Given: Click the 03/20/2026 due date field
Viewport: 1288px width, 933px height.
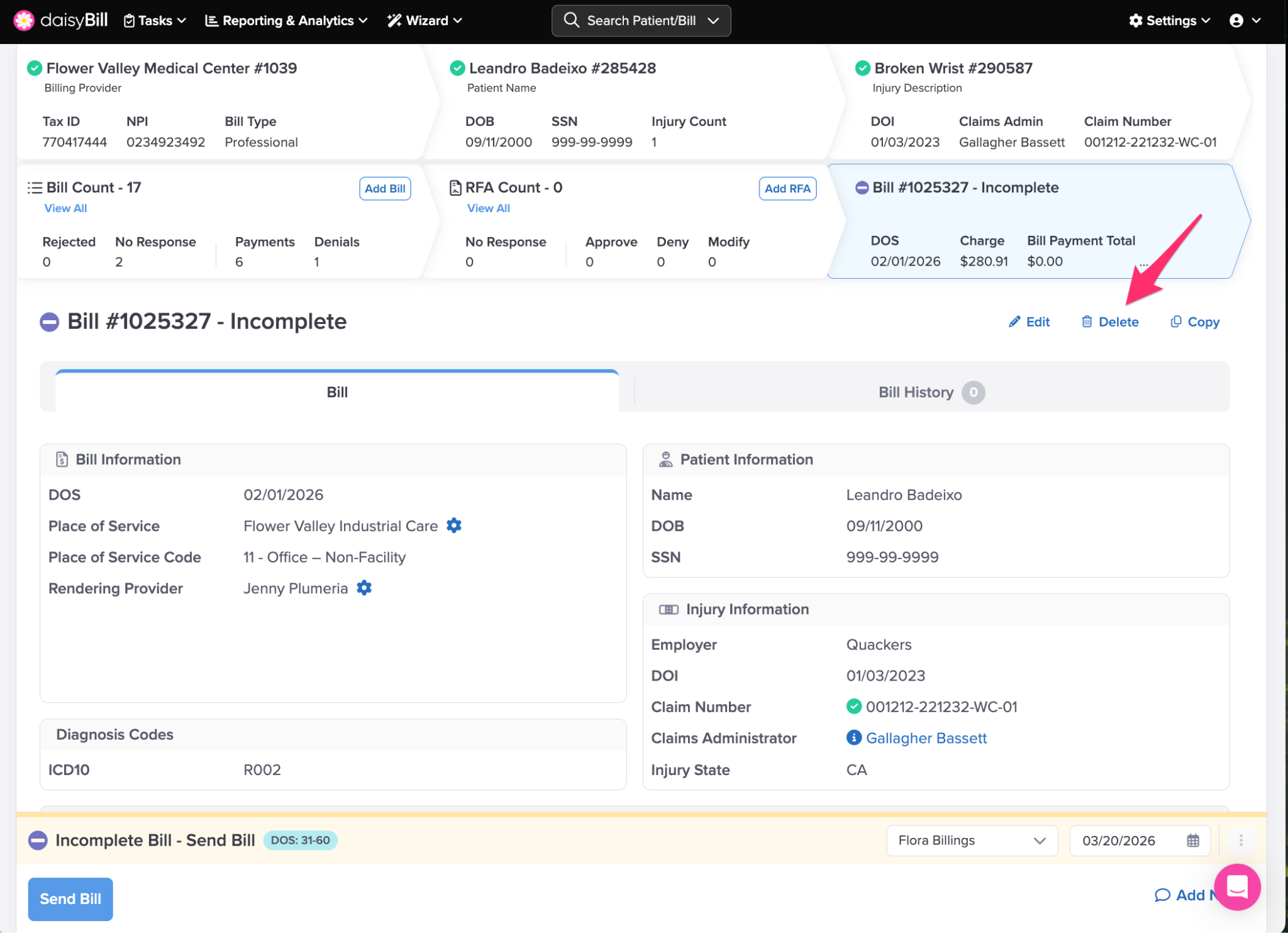Looking at the screenshot, I should [x=1119, y=841].
